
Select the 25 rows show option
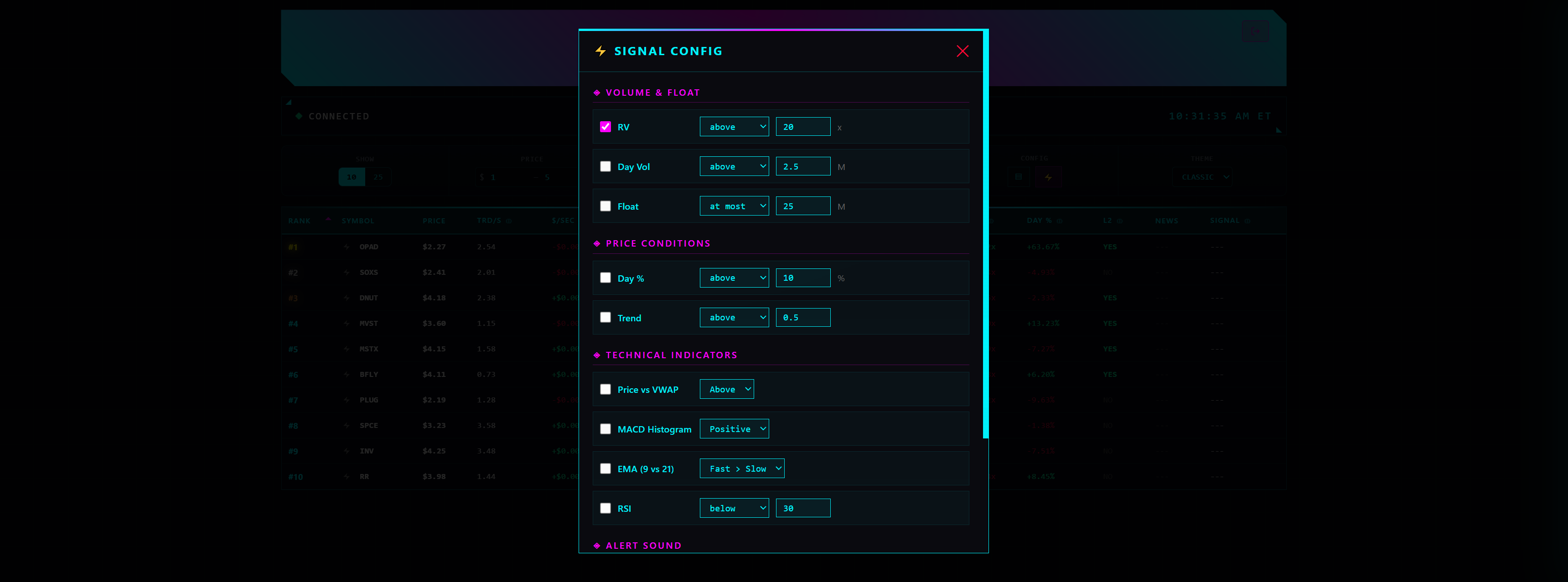coord(378,177)
